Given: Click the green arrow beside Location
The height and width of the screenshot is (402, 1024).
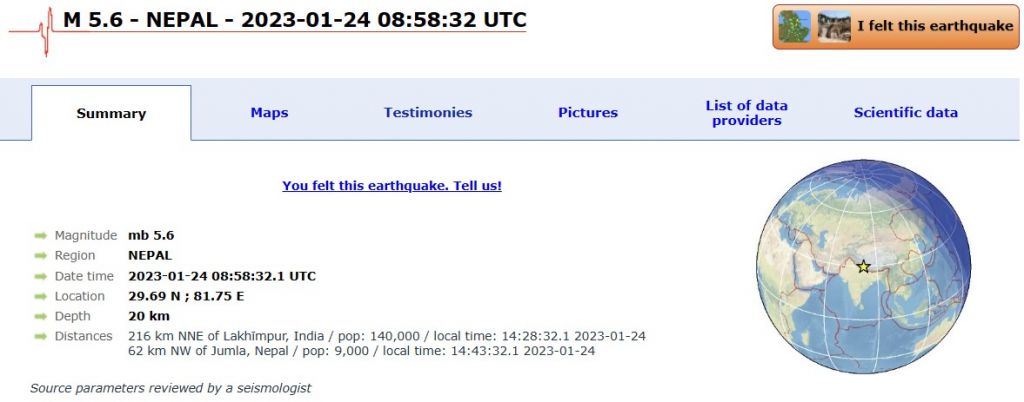Looking at the screenshot, I should pyautogui.click(x=40, y=296).
